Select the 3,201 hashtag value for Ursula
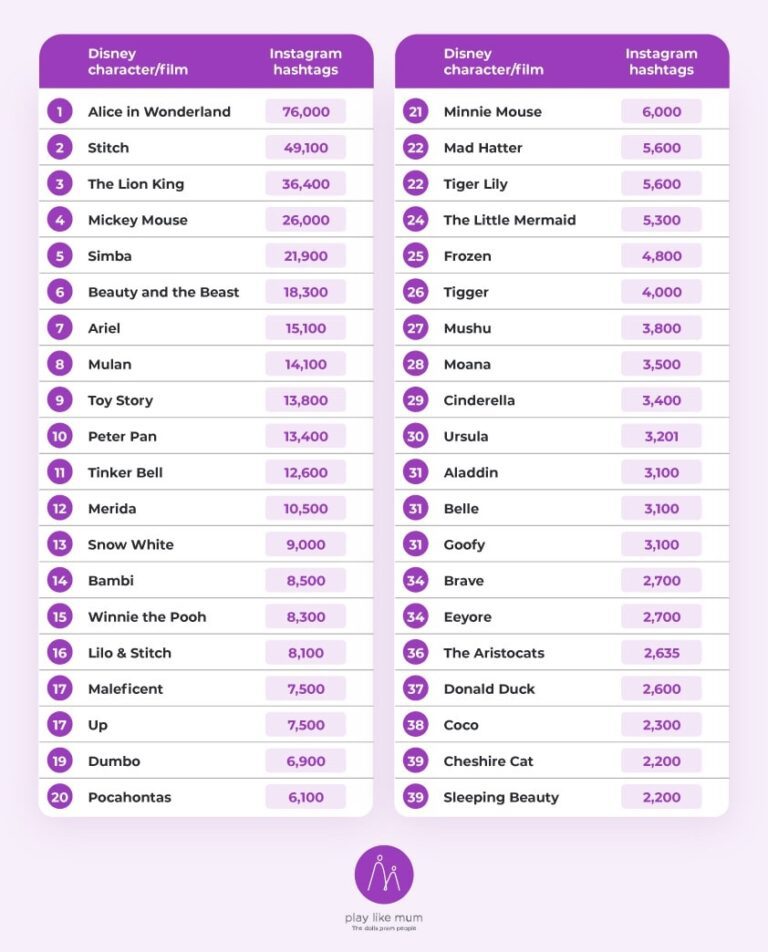This screenshot has width=768, height=952. click(x=661, y=436)
